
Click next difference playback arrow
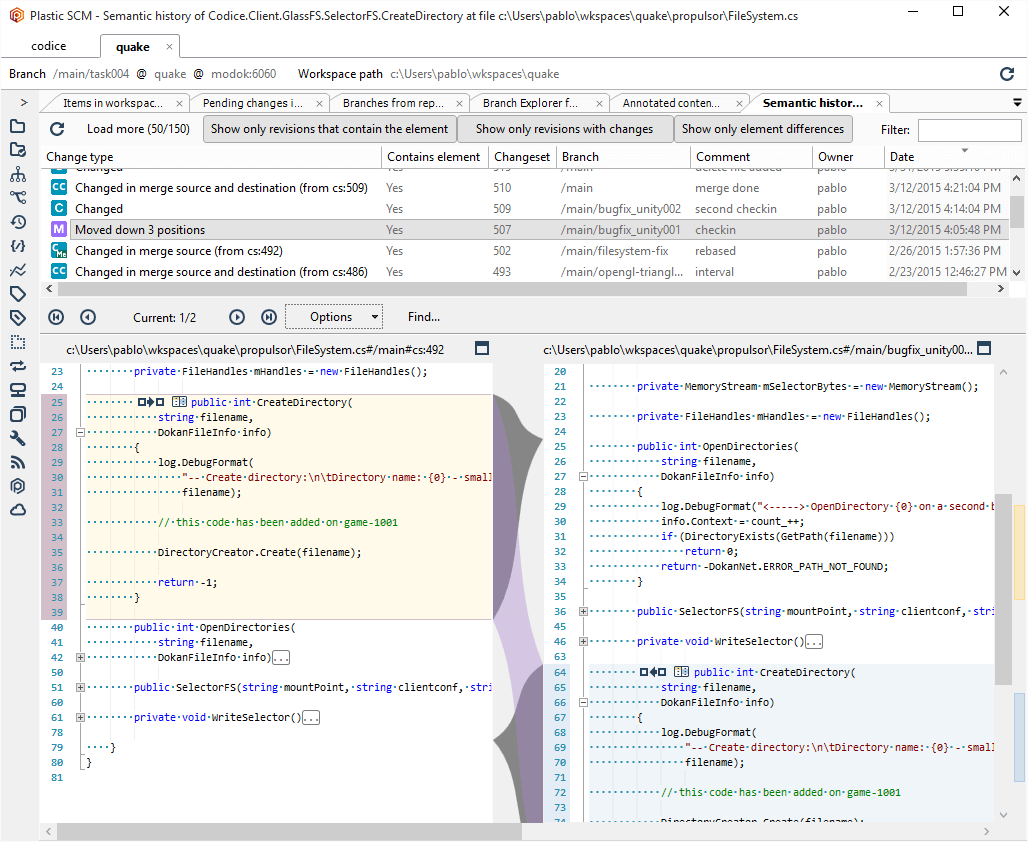pos(237,317)
